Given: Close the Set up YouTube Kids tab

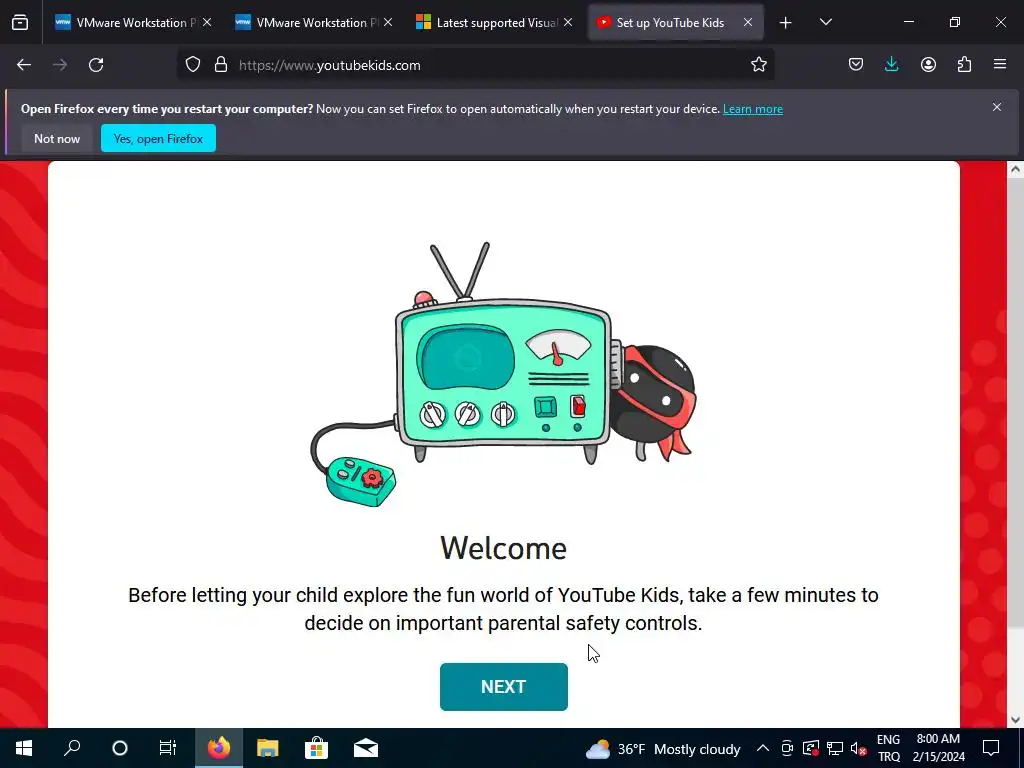Looking at the screenshot, I should (x=748, y=22).
